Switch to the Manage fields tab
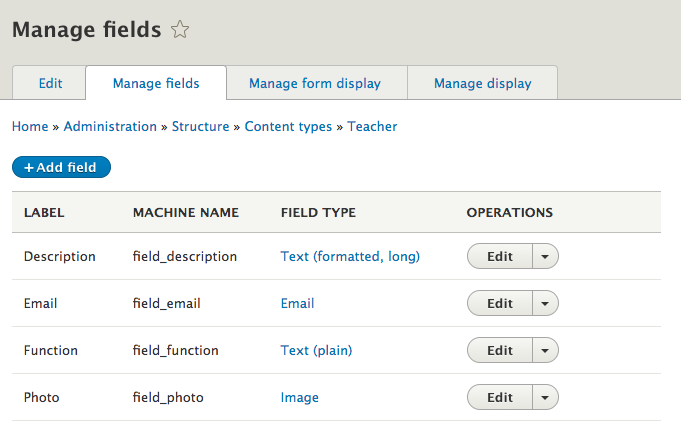681x434 pixels. [x=156, y=83]
